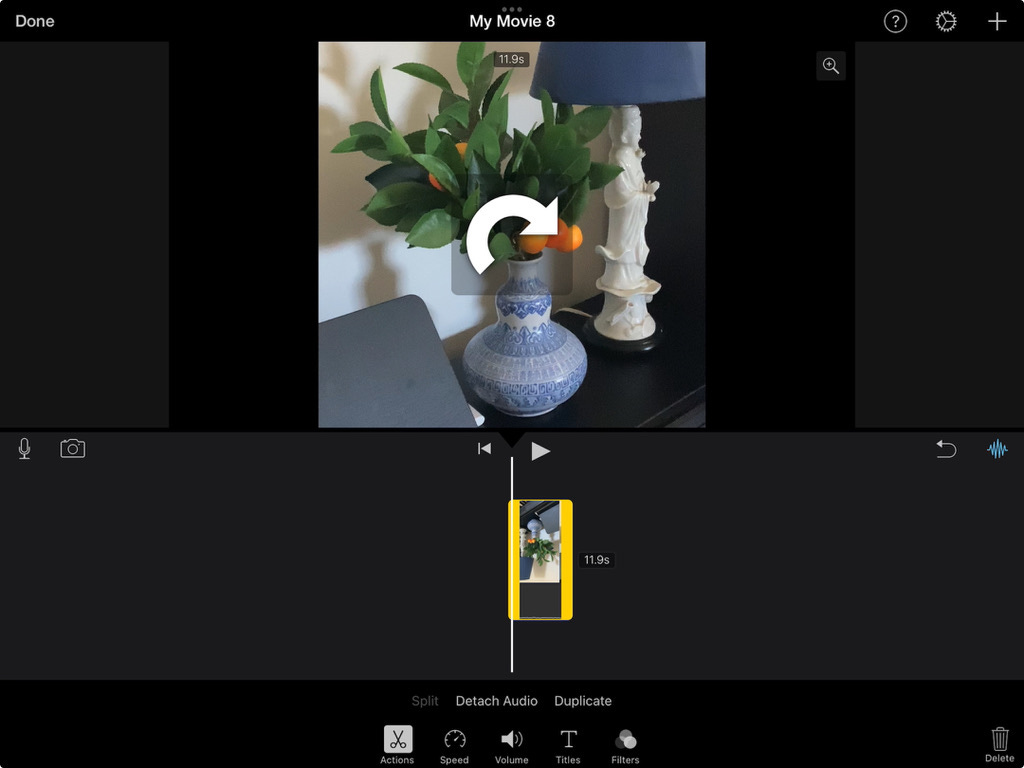The image size is (1024, 768).
Task: Open the Filters tab
Action: pos(625,745)
